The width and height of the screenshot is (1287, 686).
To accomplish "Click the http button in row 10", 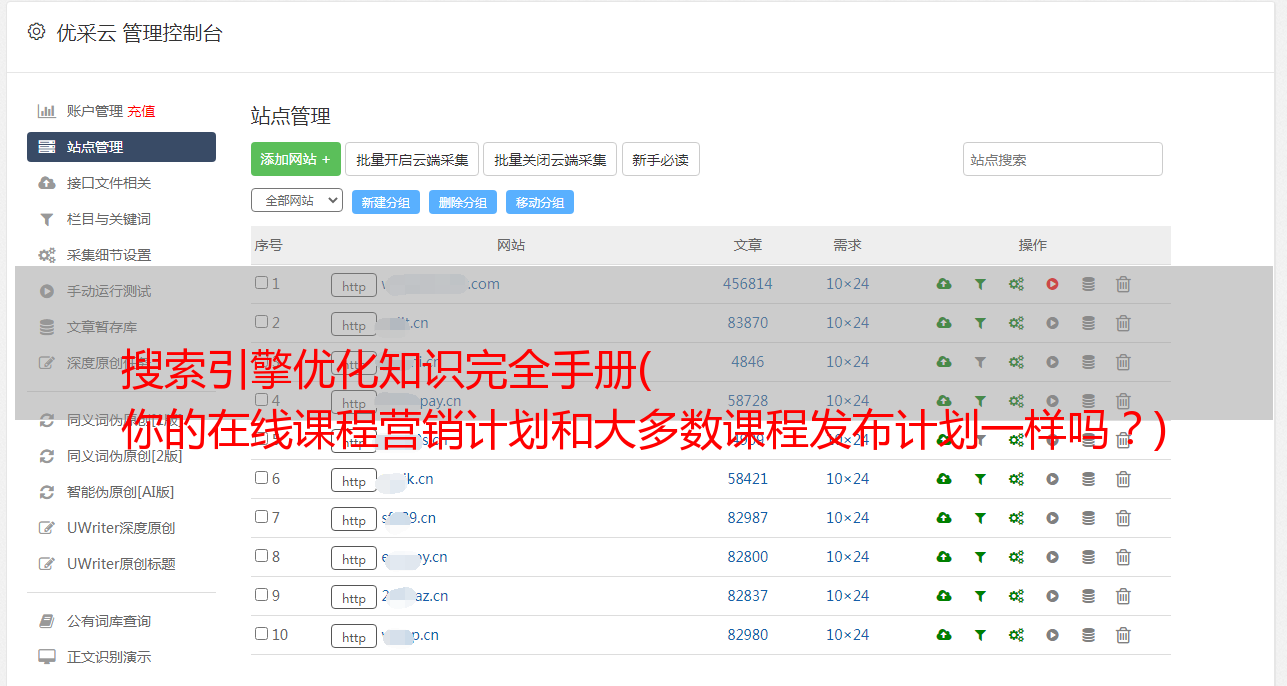I will 354,636.
